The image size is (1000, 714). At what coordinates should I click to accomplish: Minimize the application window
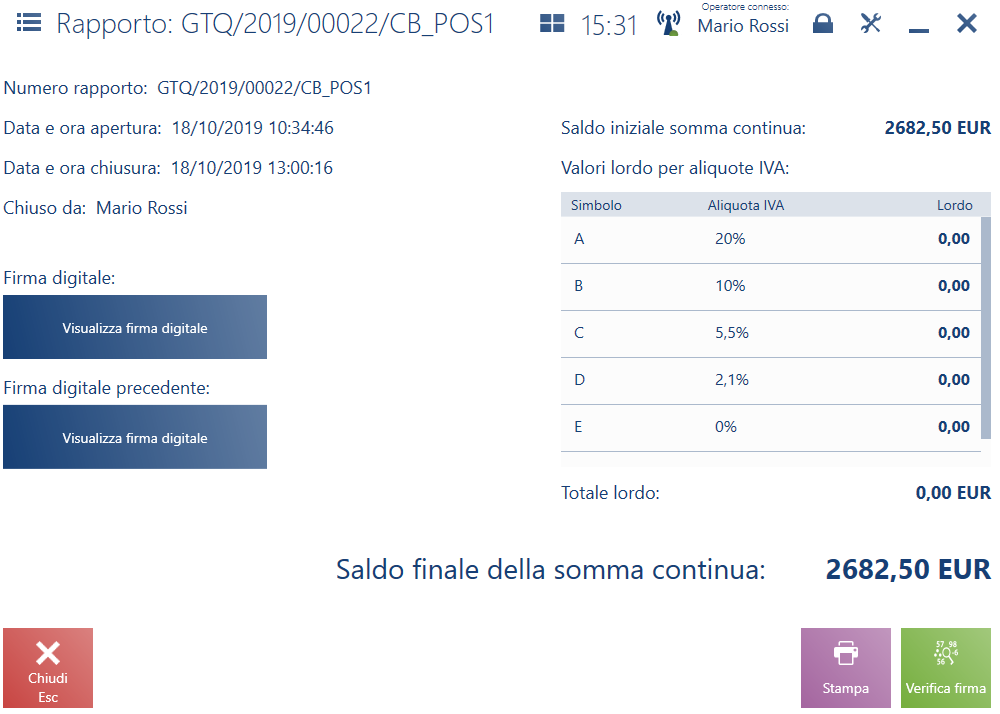pyautogui.click(x=919, y=26)
